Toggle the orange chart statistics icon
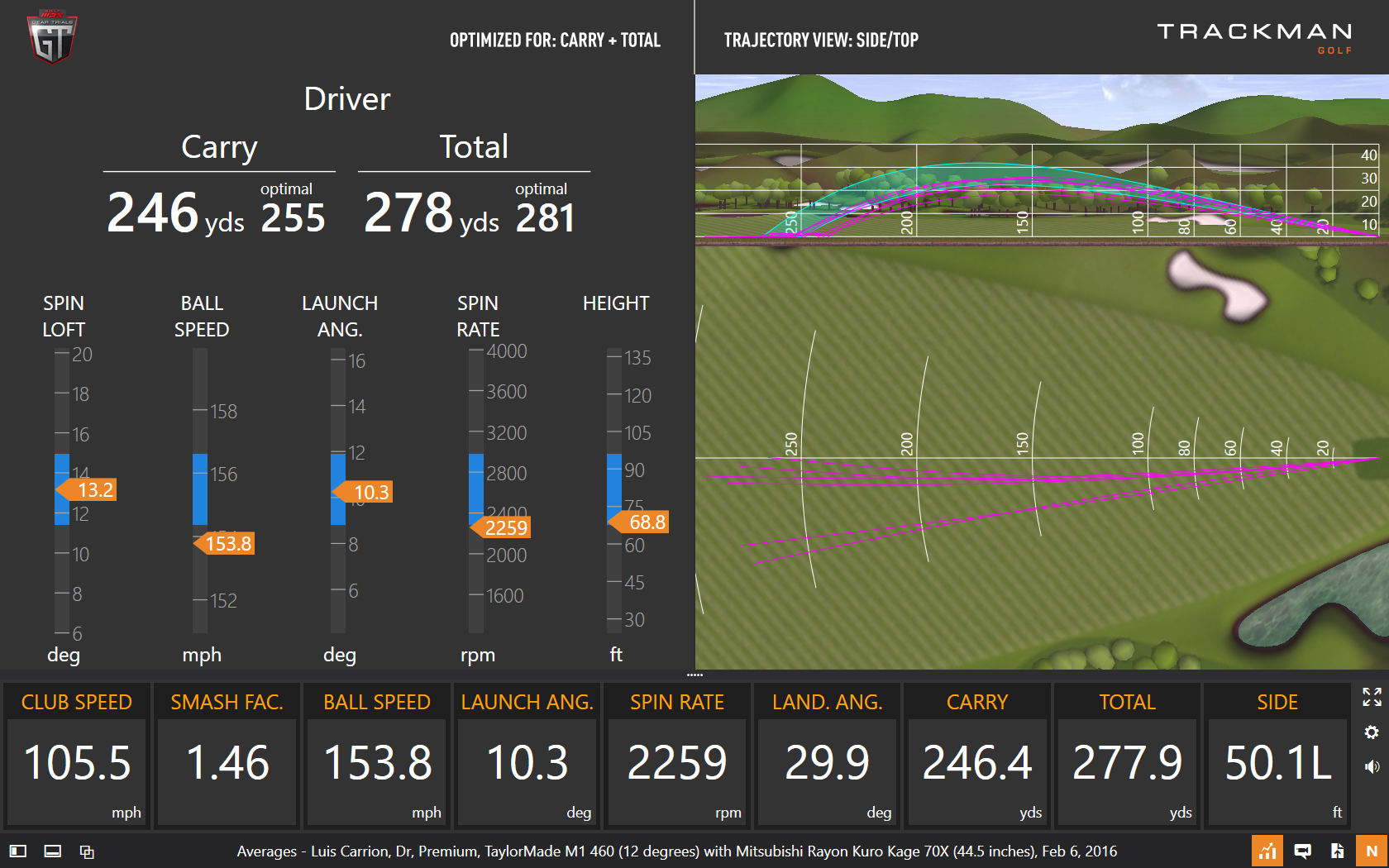1389x868 pixels. (x=1267, y=851)
